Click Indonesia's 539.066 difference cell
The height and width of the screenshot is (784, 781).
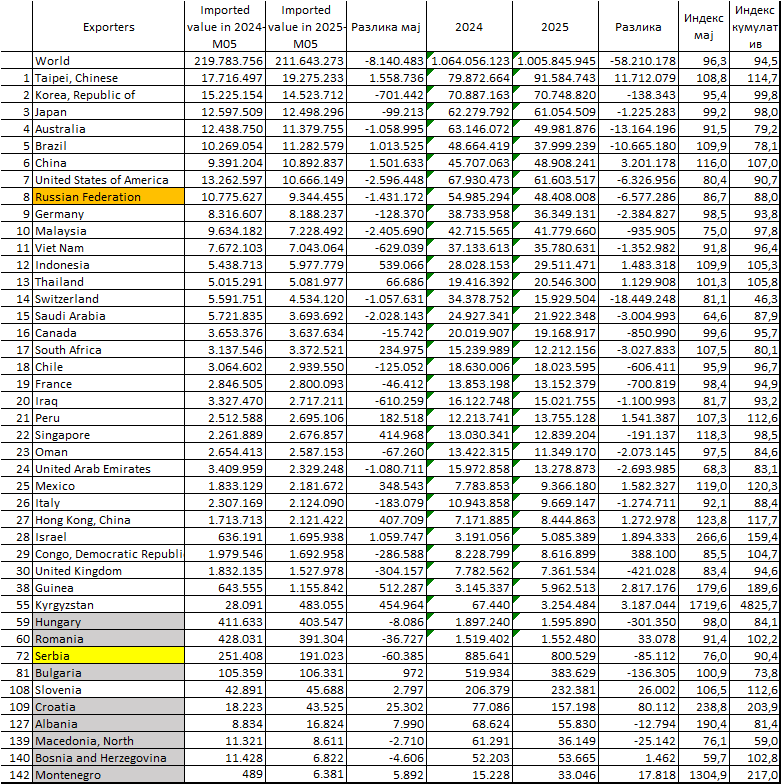pos(386,265)
